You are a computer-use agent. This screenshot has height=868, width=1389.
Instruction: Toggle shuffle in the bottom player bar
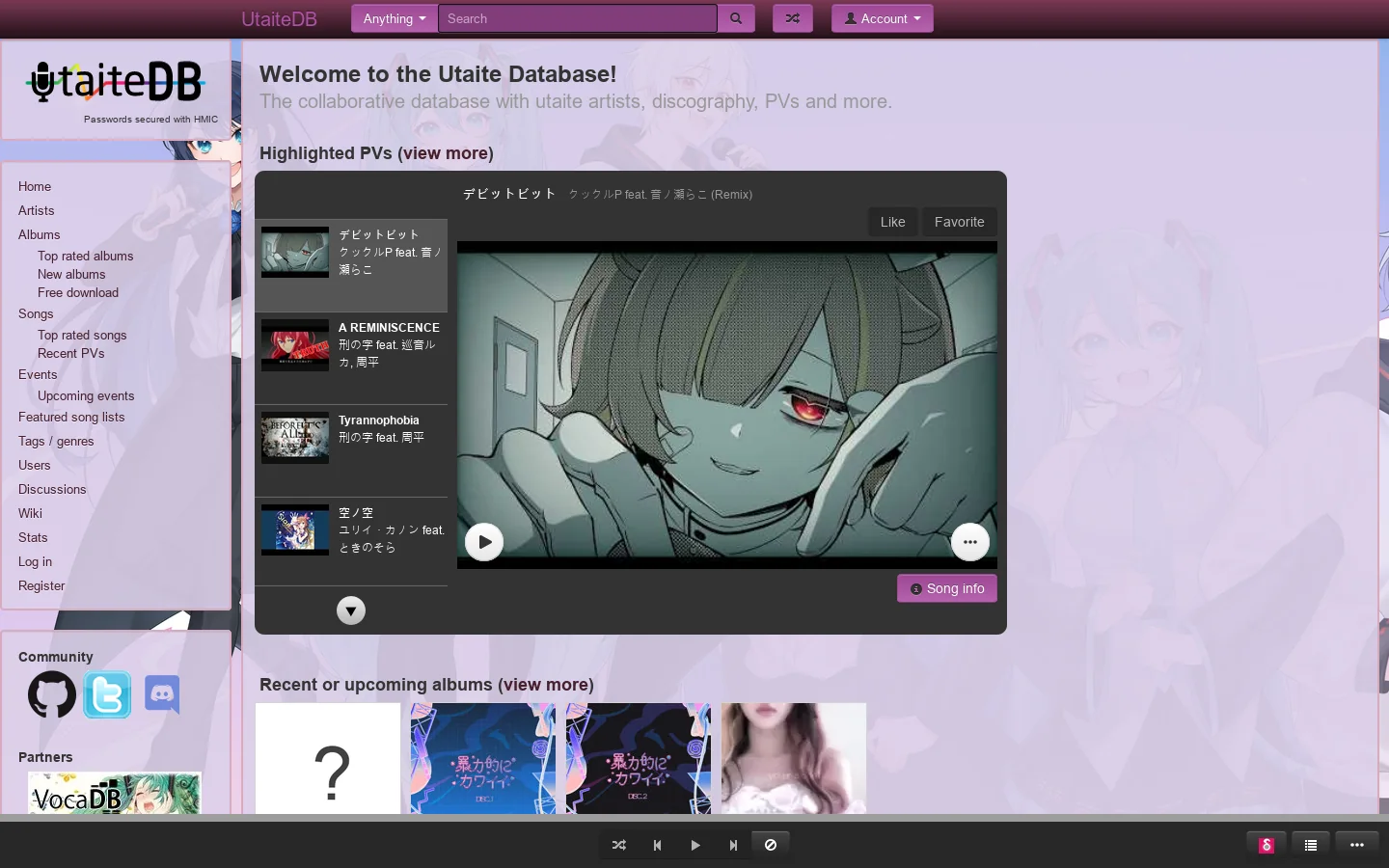(619, 845)
